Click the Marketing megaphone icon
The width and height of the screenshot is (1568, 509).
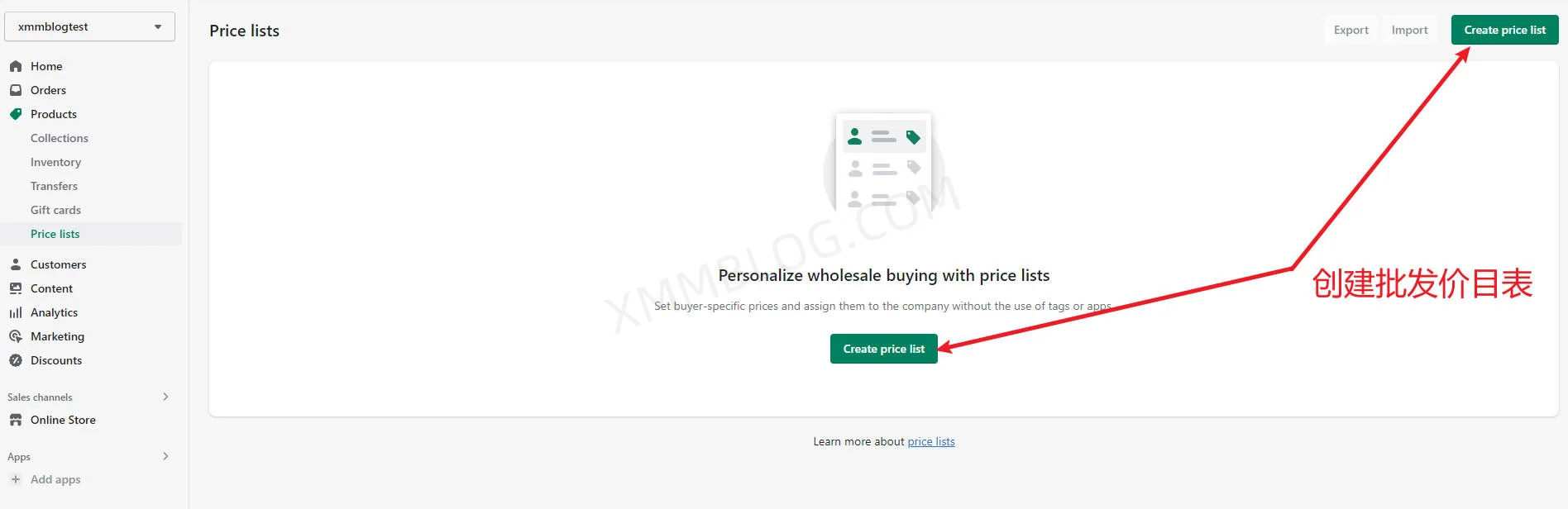click(x=16, y=336)
